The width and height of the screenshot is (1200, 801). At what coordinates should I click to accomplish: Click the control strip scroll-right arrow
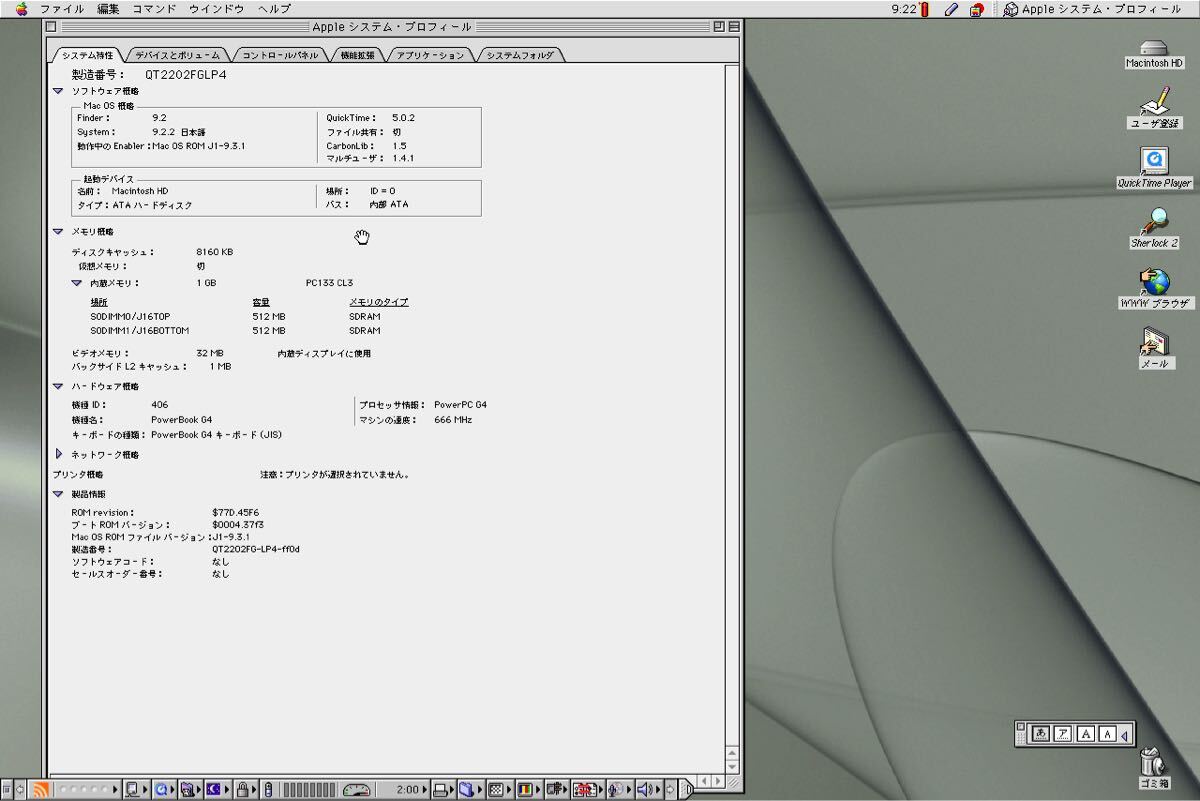(670, 789)
